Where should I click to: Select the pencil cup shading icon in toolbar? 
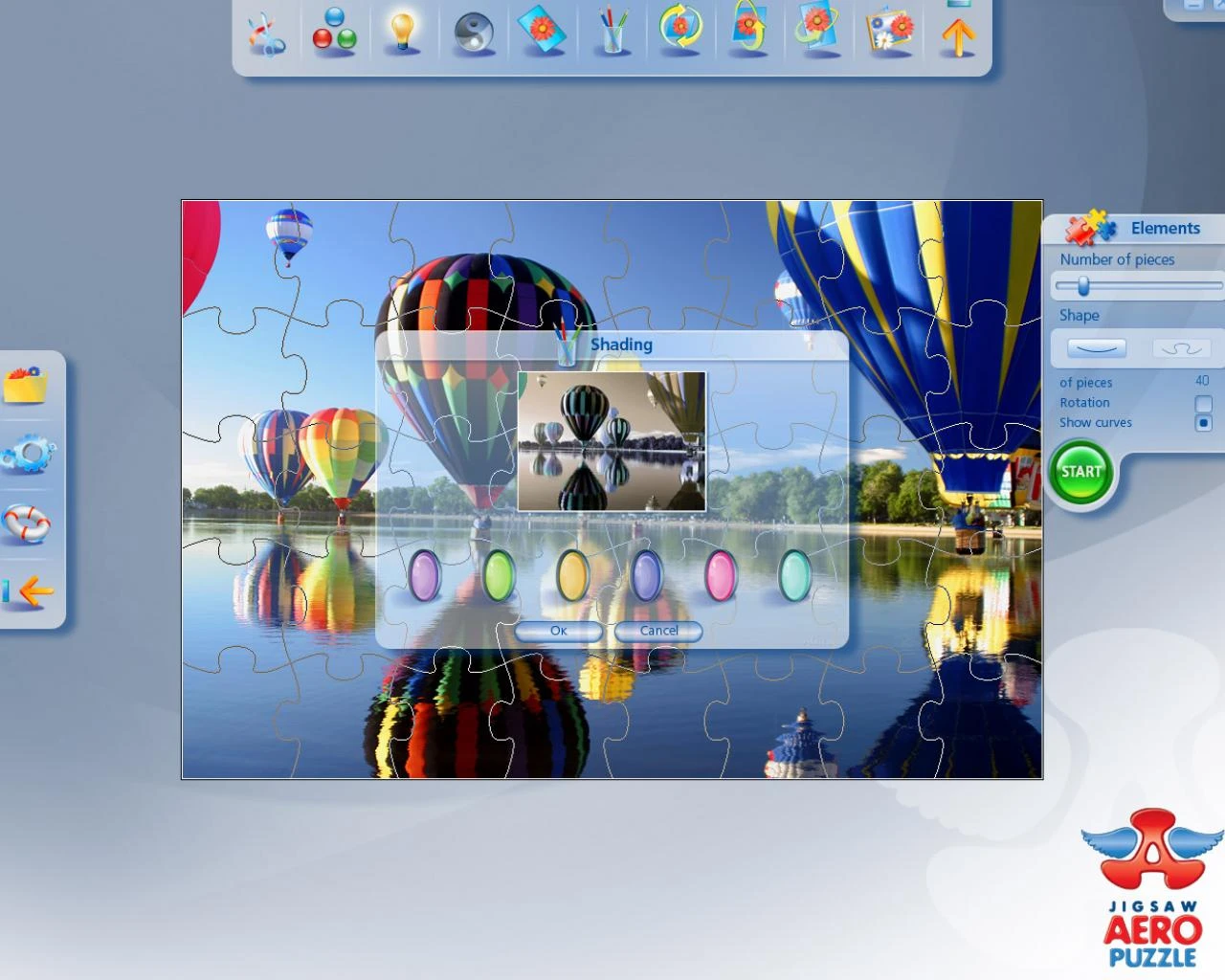pyautogui.click(x=612, y=31)
